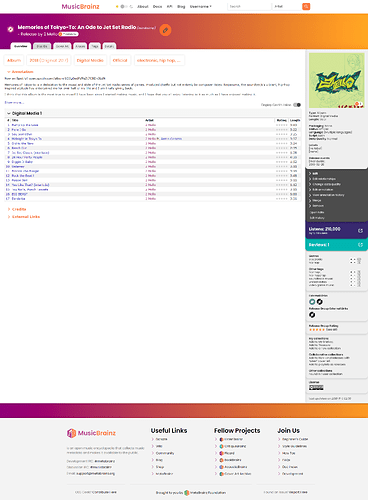The image size is (368, 500).
Task: Click the Creative Commons license badge
Action: click(x=316, y=387)
